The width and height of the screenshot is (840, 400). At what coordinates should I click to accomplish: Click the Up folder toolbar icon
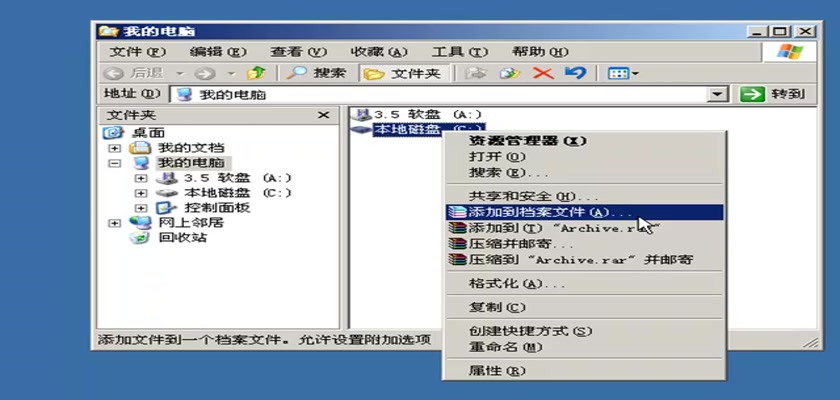(x=256, y=73)
